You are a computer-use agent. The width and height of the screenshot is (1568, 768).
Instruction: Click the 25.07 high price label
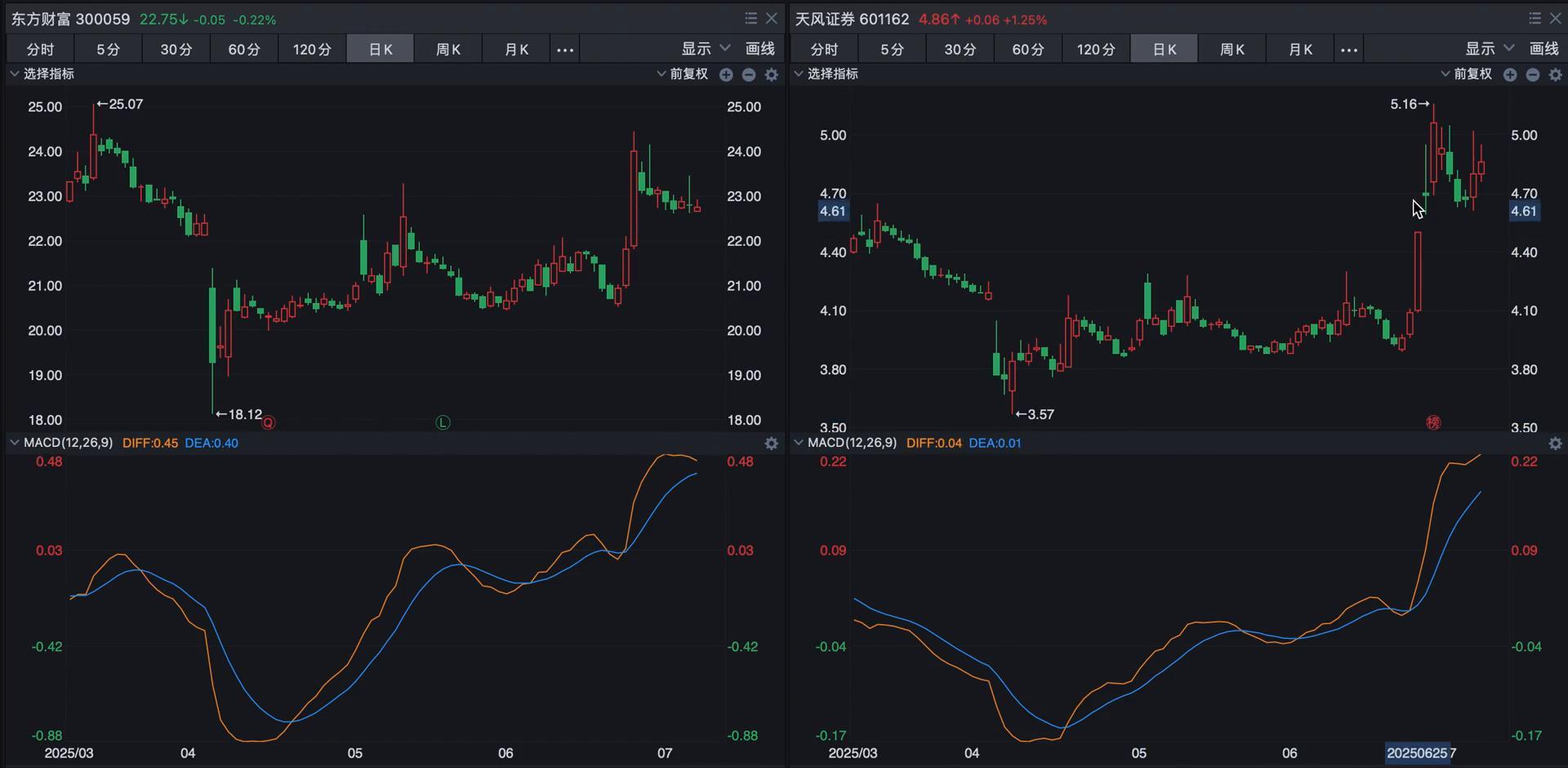pos(120,104)
